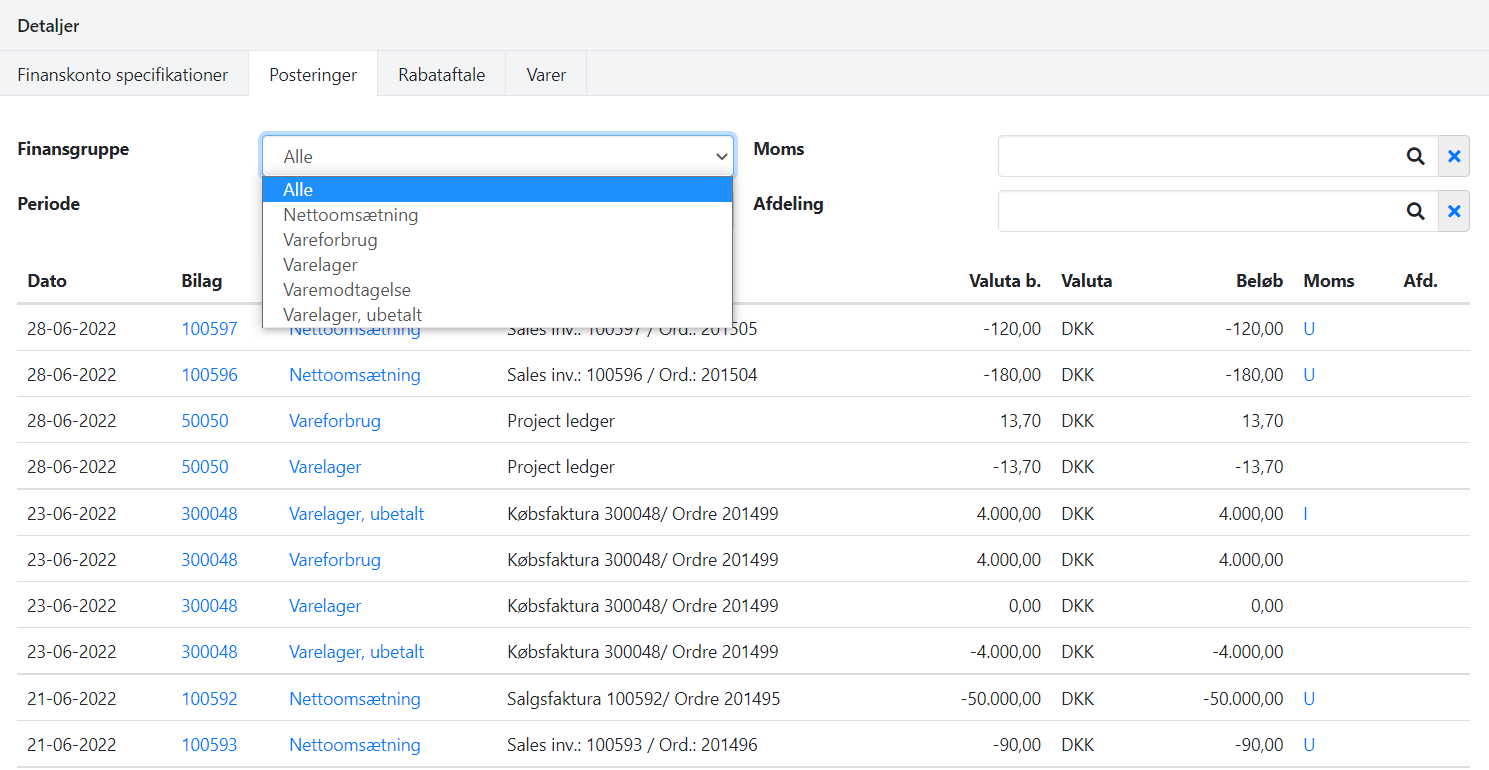Image resolution: width=1489 pixels, height=770 pixels.
Task: Open bilag 100597 link
Action: pos(209,329)
